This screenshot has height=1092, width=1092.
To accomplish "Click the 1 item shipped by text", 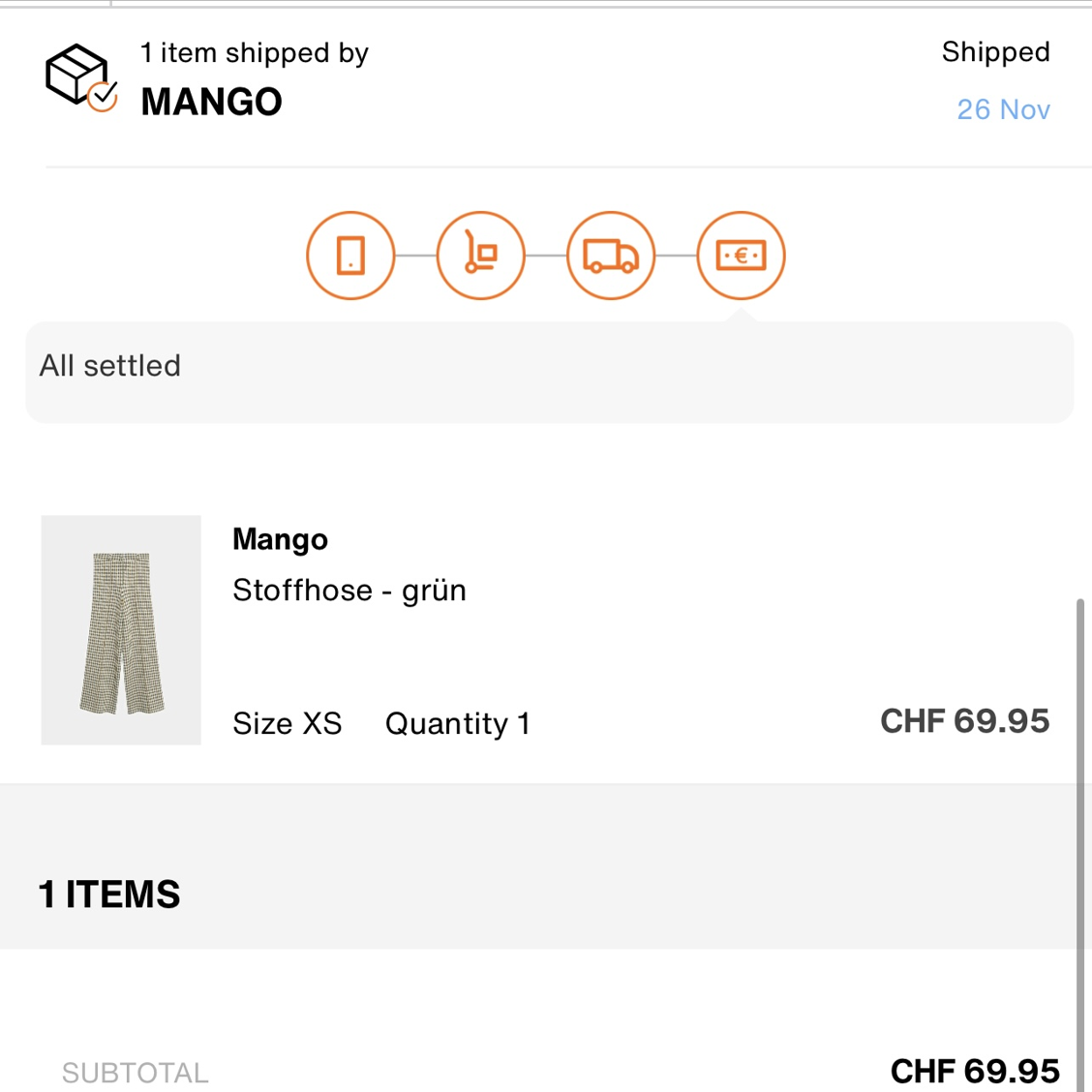I will coord(255,53).
